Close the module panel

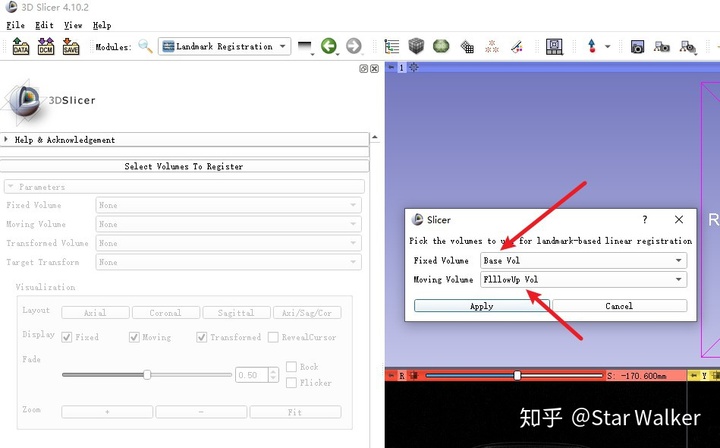pos(375,68)
